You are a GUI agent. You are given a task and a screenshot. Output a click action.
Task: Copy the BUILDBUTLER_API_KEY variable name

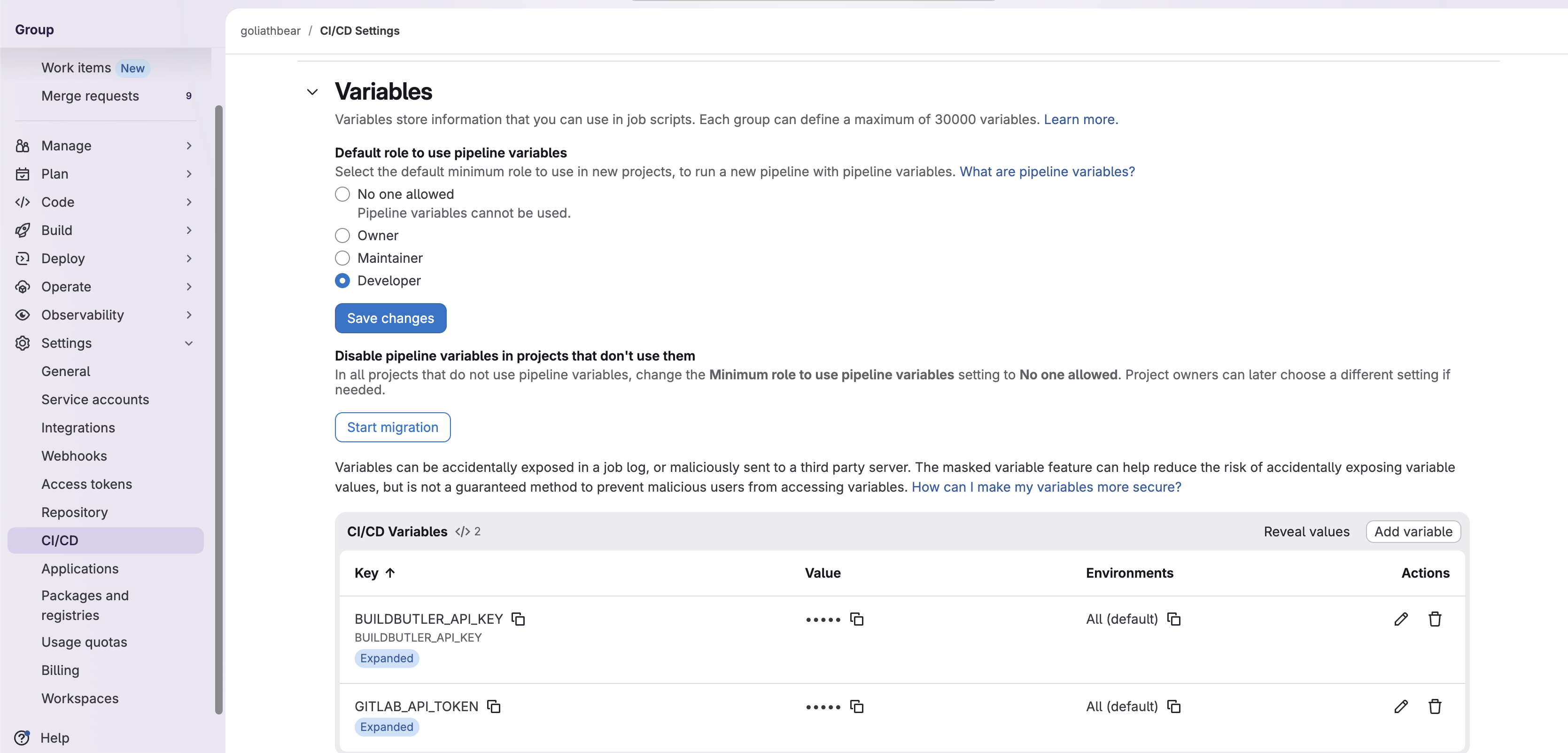click(518, 619)
